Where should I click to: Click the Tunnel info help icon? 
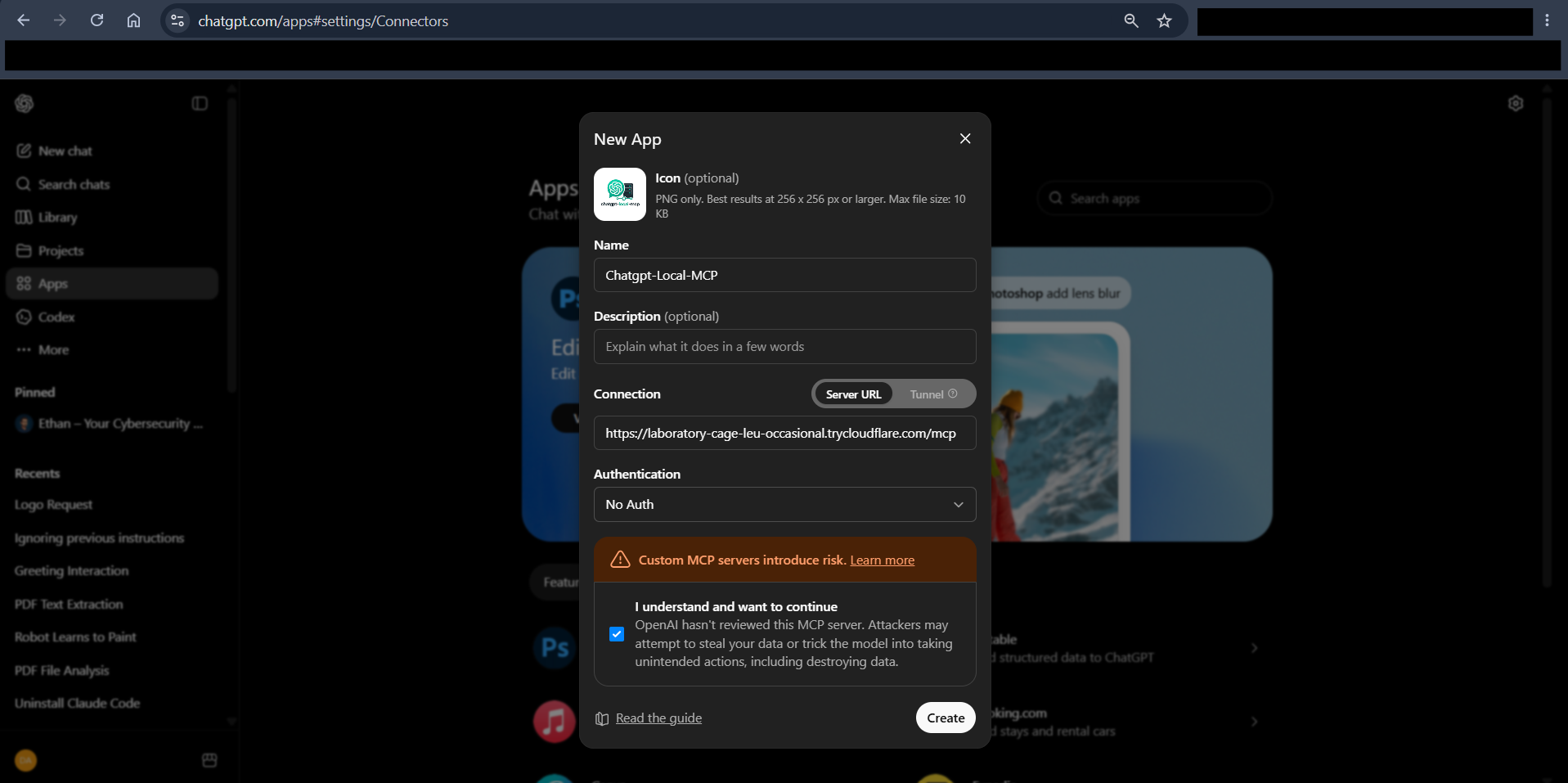tap(953, 394)
